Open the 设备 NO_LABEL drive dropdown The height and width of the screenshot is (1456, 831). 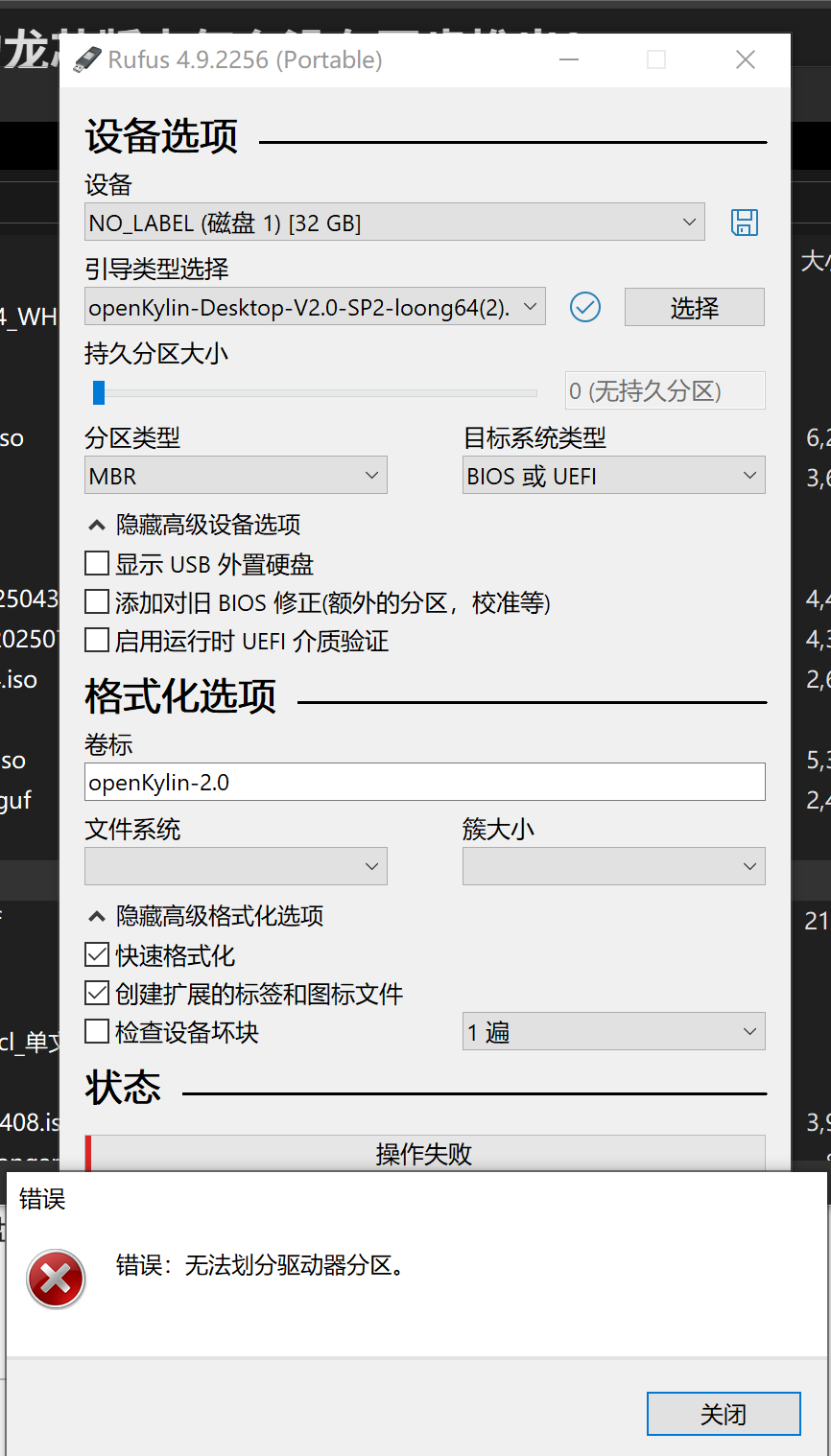pyautogui.click(x=394, y=223)
